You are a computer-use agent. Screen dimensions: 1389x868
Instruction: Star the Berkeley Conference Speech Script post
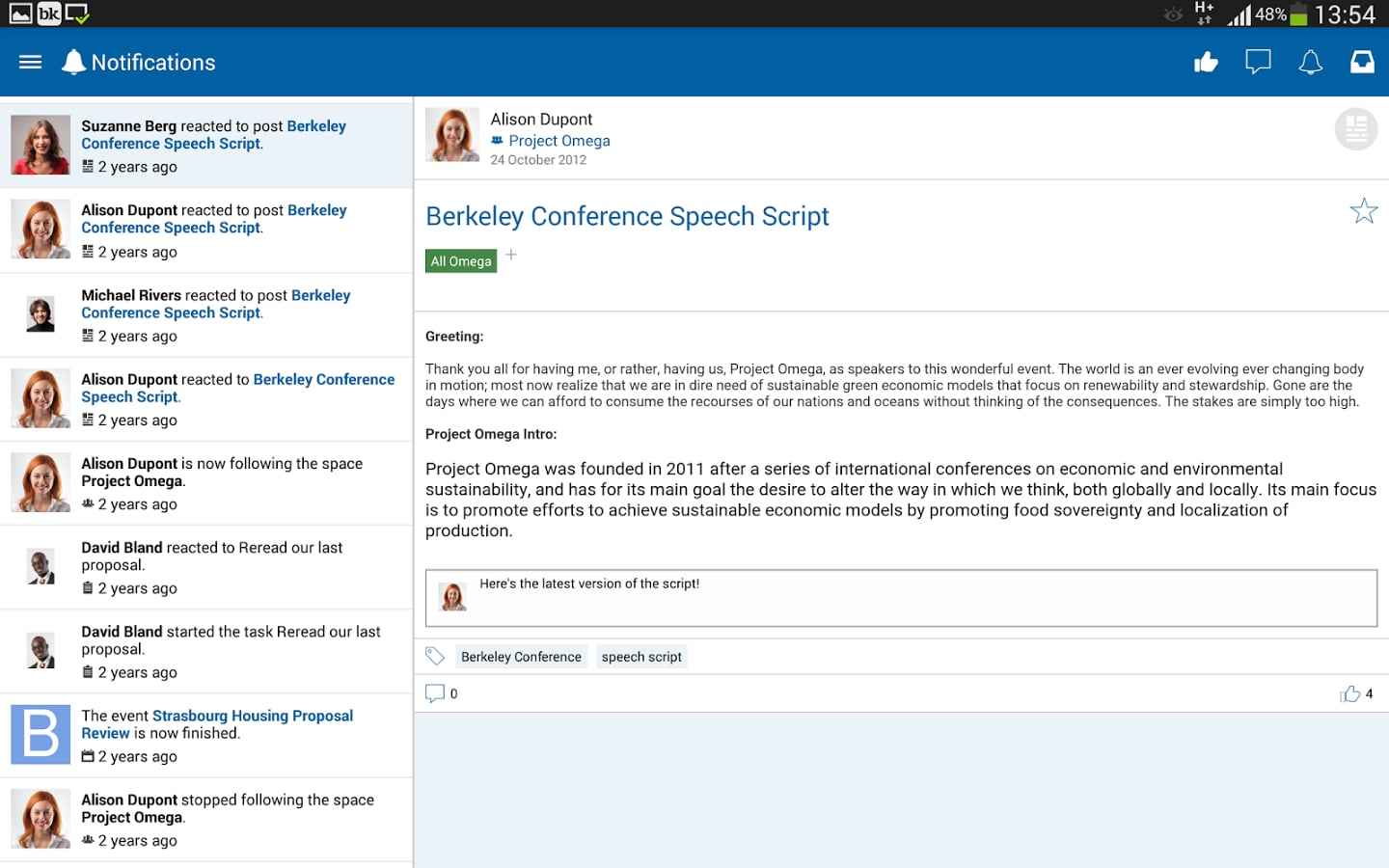click(1363, 211)
